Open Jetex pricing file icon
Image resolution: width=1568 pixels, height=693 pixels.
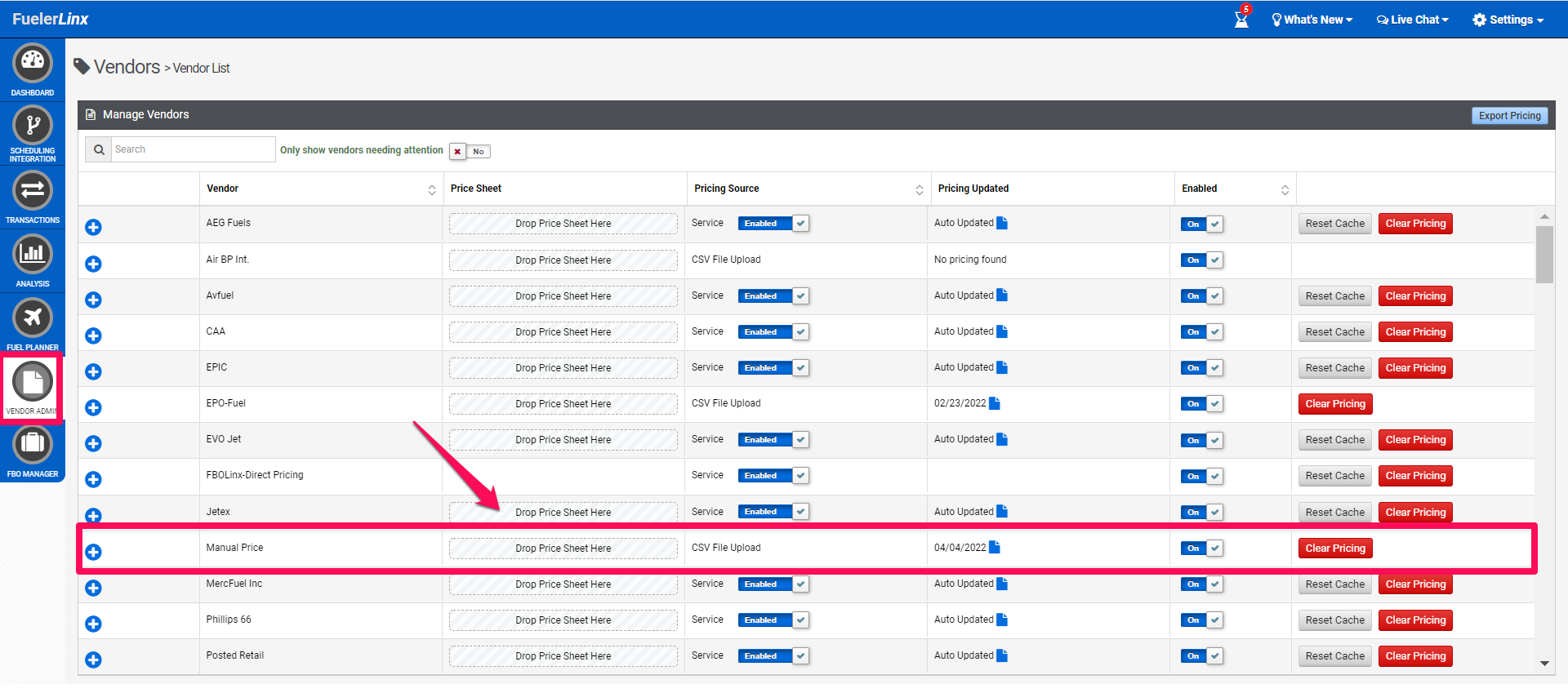pos(1002,511)
